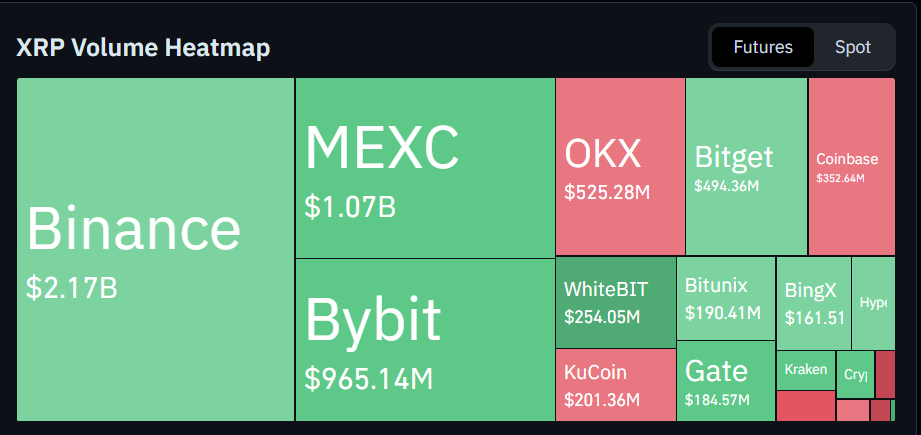The image size is (921, 435).
Task: Click the BingX volume tile
Action: [813, 302]
